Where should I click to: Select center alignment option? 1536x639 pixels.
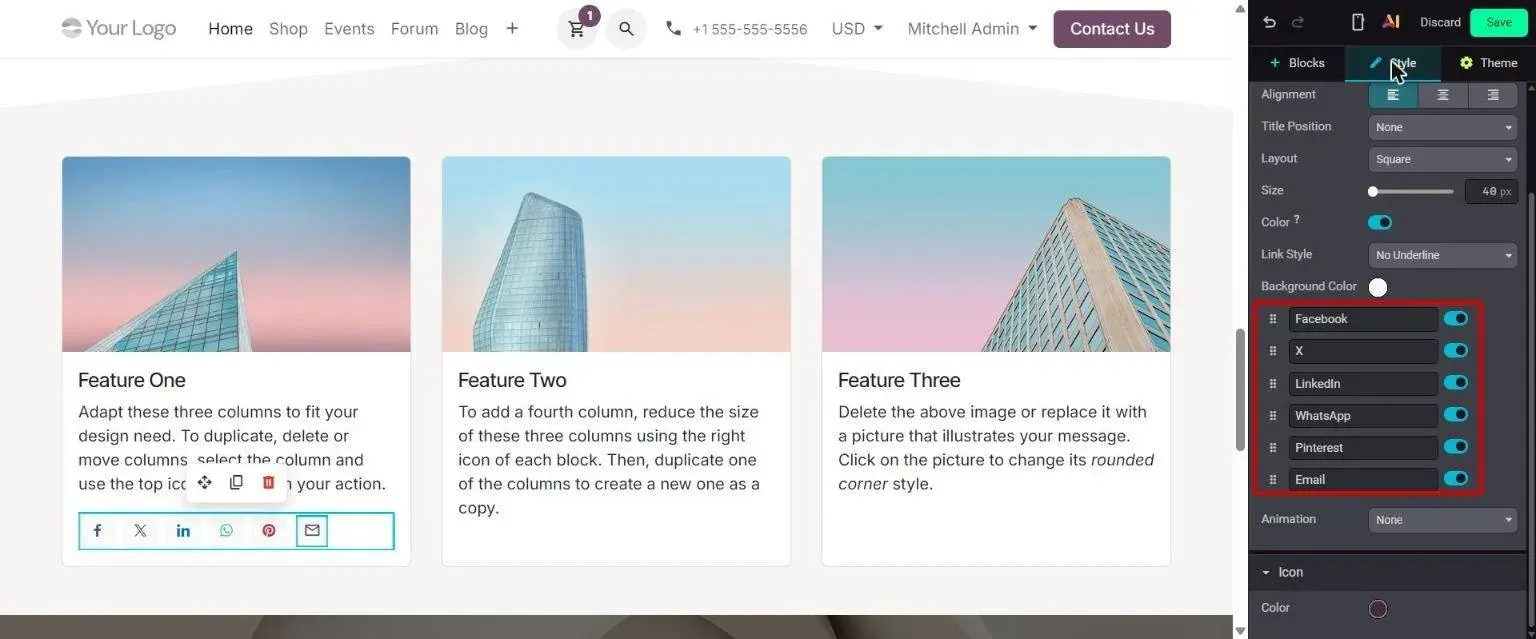pos(1443,95)
